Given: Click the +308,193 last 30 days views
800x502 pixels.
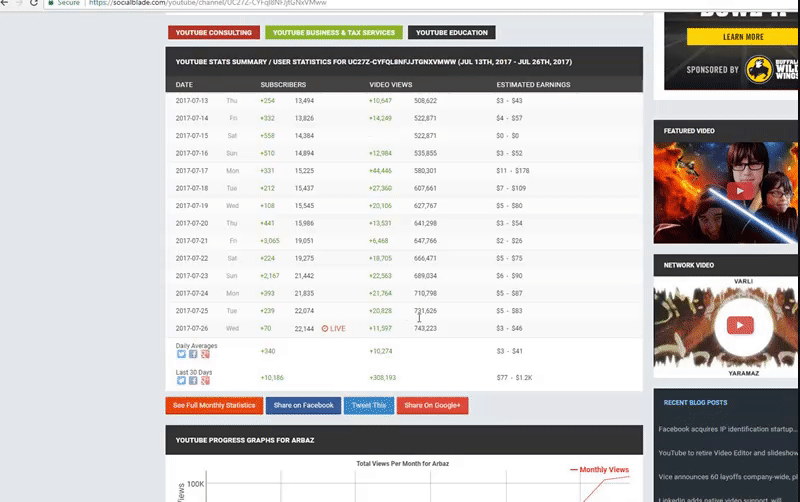Looking at the screenshot, I should 383,378.
